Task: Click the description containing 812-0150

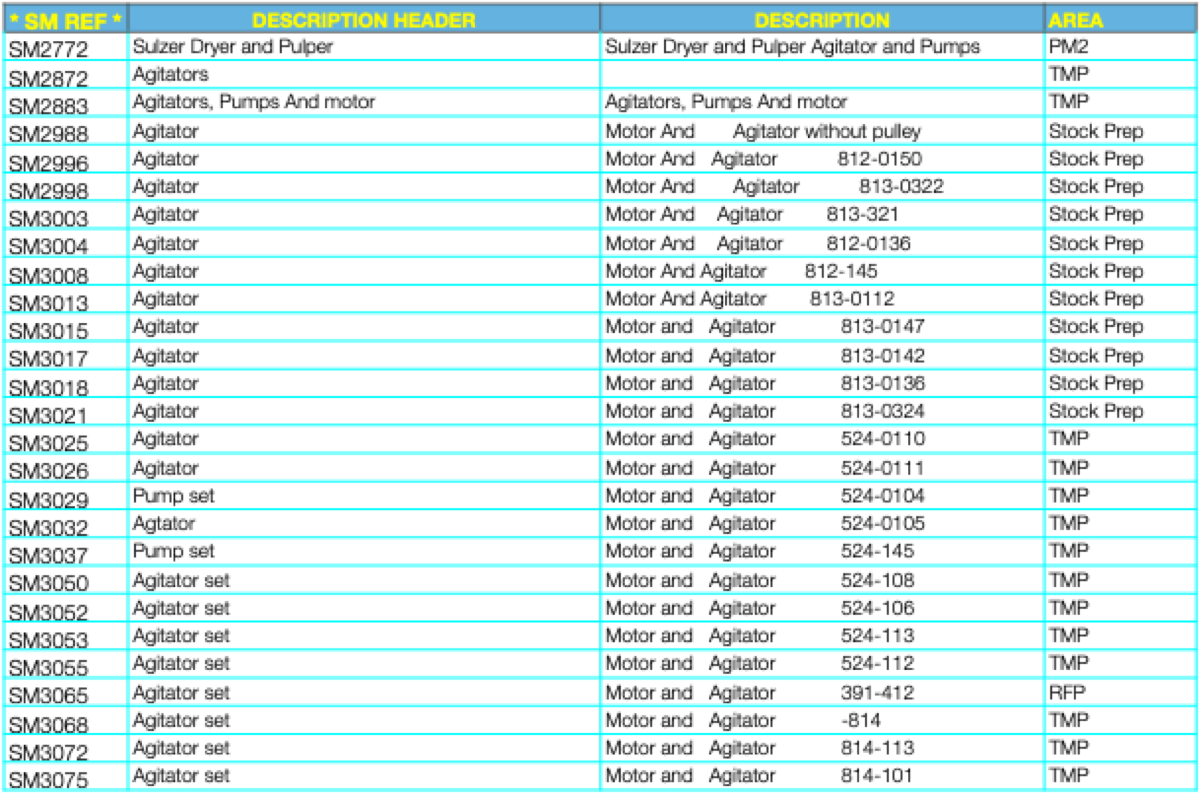Action: point(822,159)
